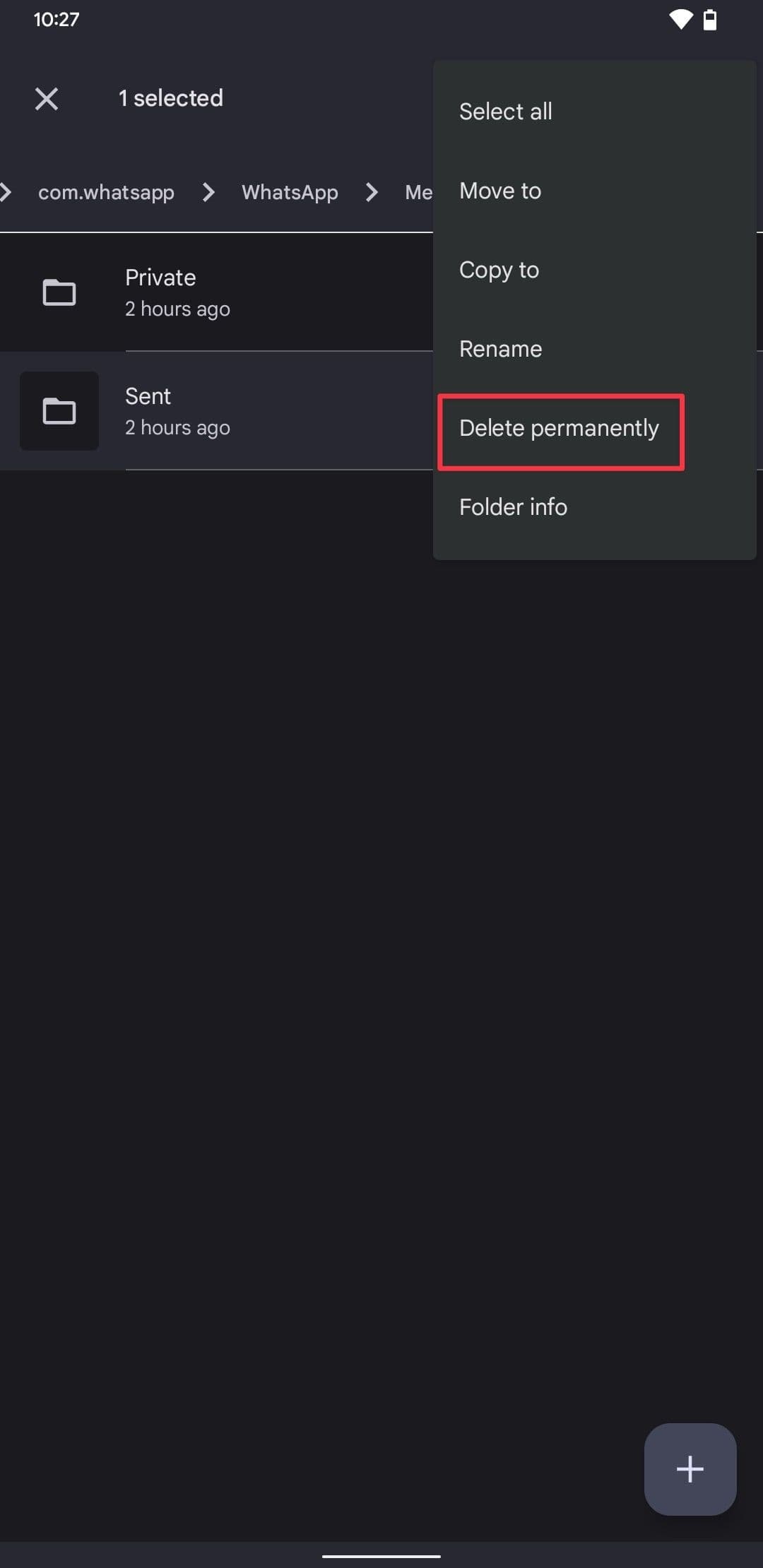Tap the Private folder icon
The width and height of the screenshot is (763, 1568).
click(x=59, y=292)
